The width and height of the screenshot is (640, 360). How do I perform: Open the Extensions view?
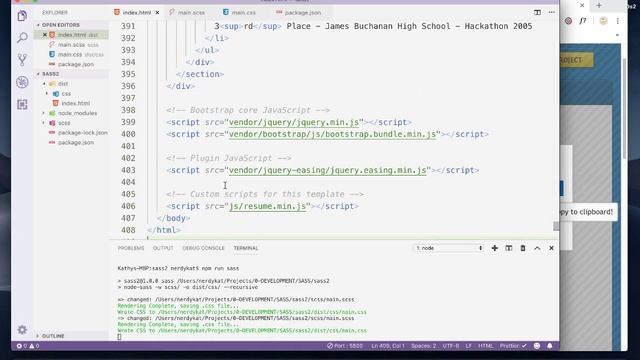coord(22,104)
